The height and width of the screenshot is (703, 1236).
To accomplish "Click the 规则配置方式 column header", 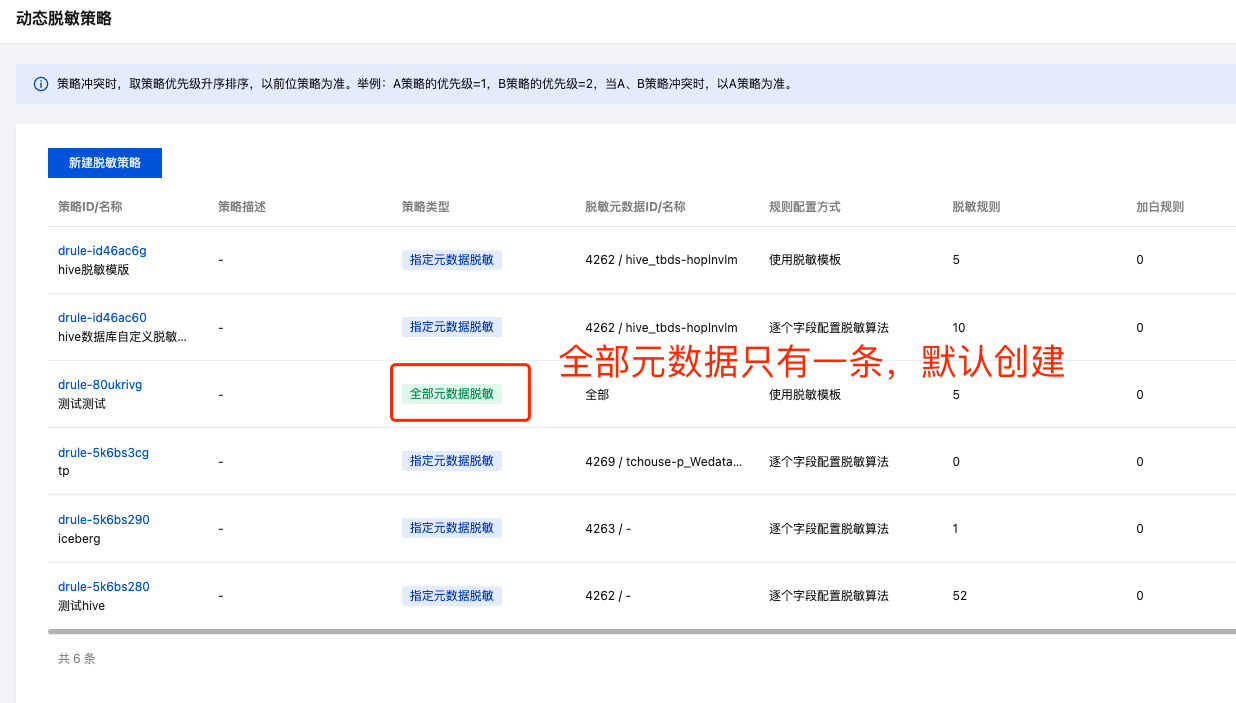I will (804, 207).
